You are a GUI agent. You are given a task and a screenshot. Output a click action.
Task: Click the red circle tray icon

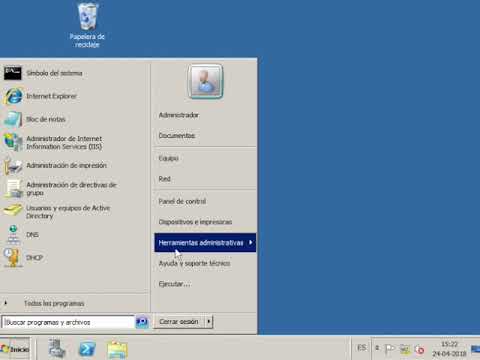point(420,350)
